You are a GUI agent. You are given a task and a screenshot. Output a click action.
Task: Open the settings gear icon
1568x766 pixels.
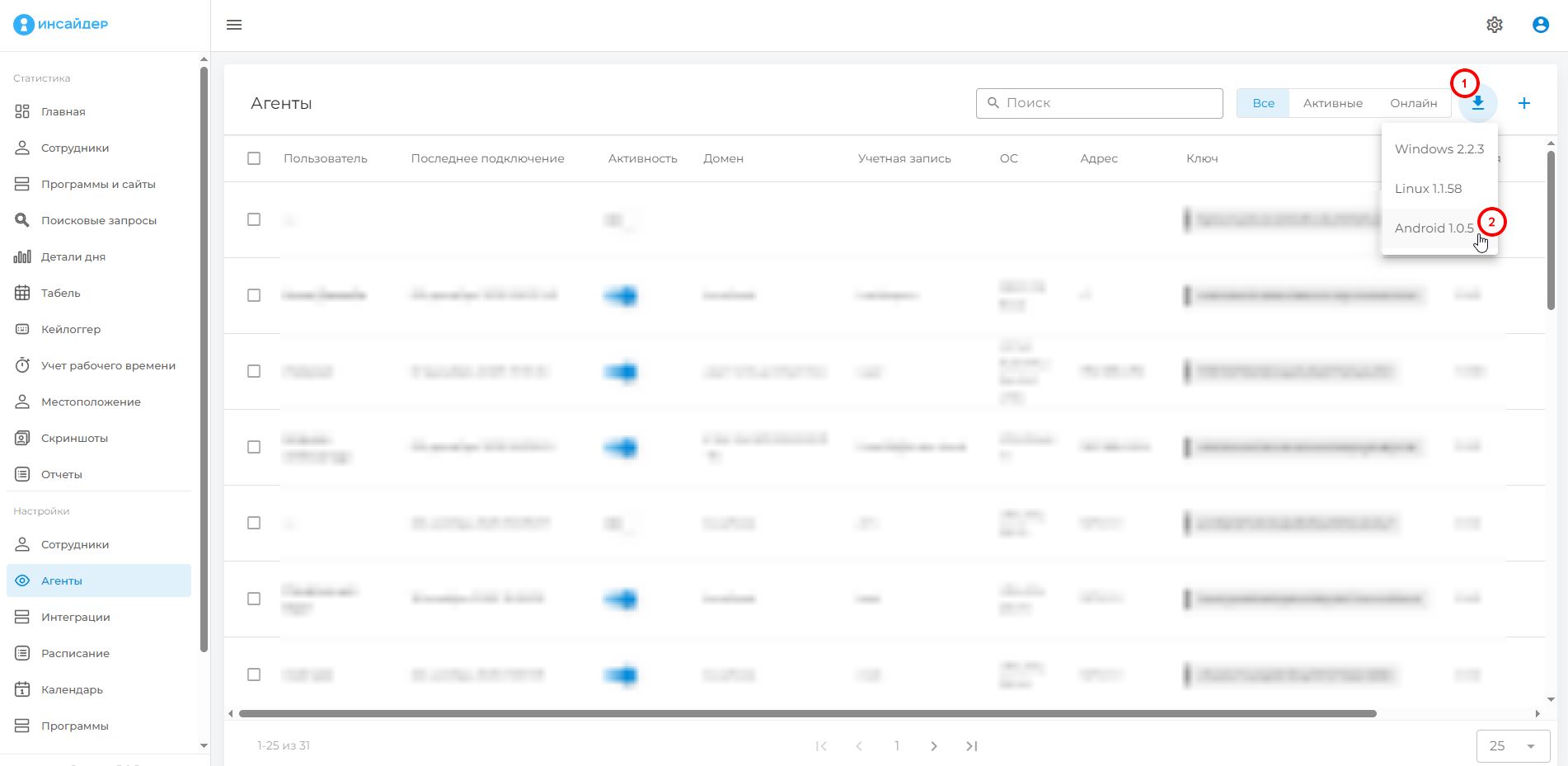(x=1494, y=25)
